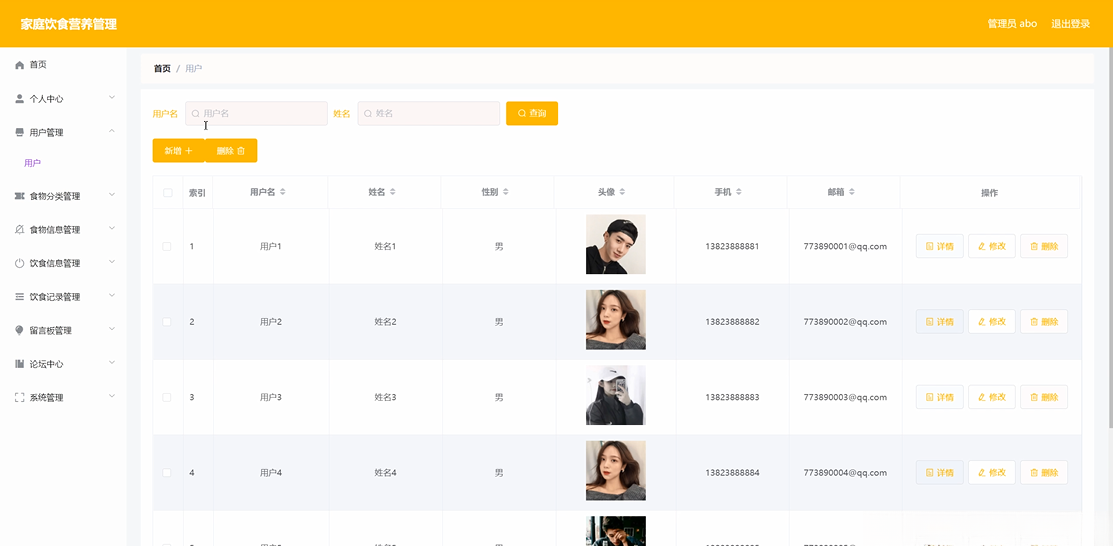The height and width of the screenshot is (546, 1113).
Task: Collapse 用户管理 menu chevron
Action: point(112,131)
